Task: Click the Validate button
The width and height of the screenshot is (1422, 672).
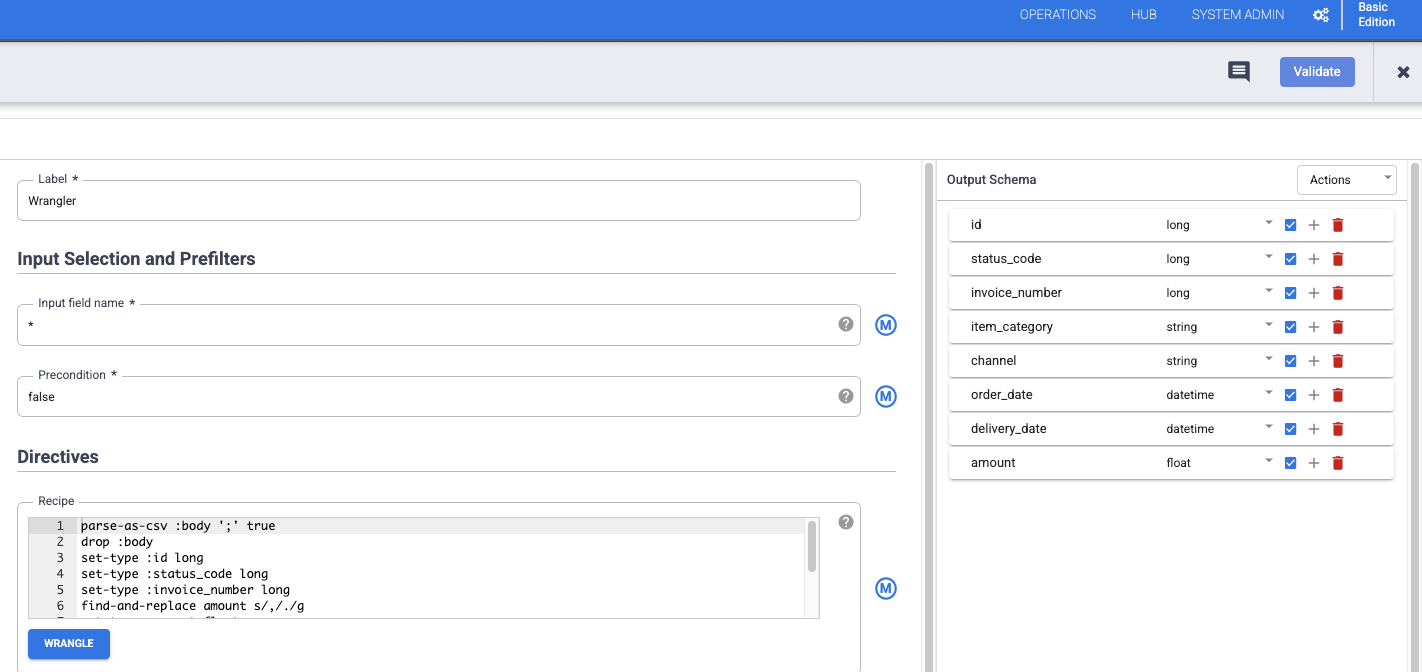Action: (x=1317, y=72)
